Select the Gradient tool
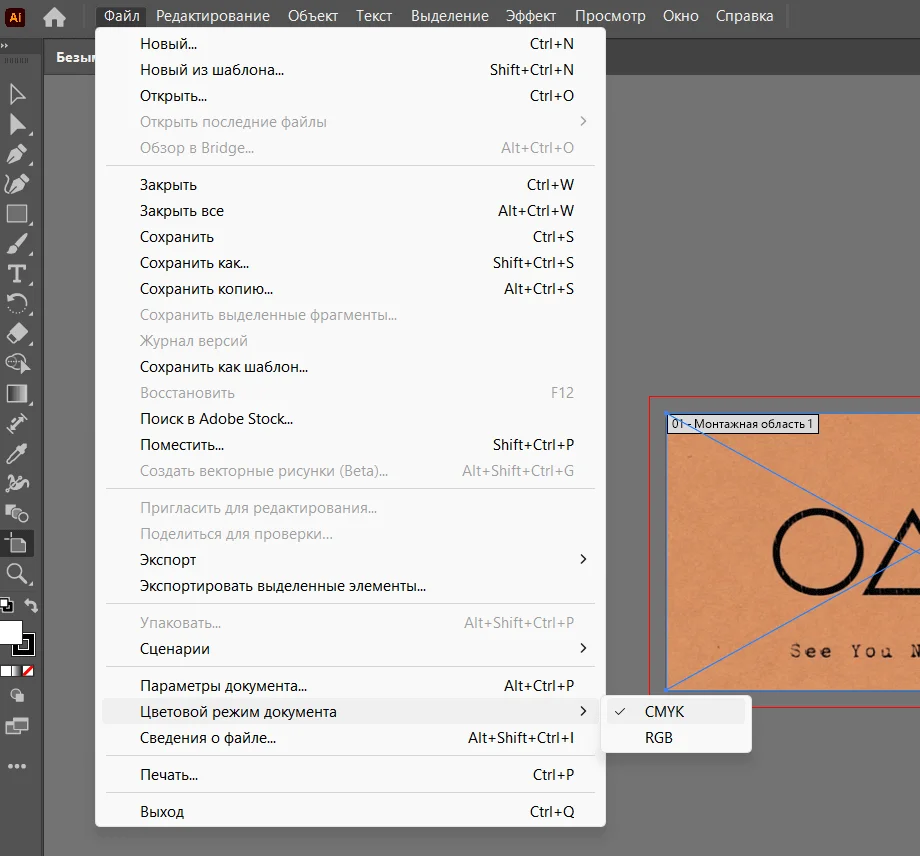This screenshot has height=856, width=920. (x=17, y=393)
